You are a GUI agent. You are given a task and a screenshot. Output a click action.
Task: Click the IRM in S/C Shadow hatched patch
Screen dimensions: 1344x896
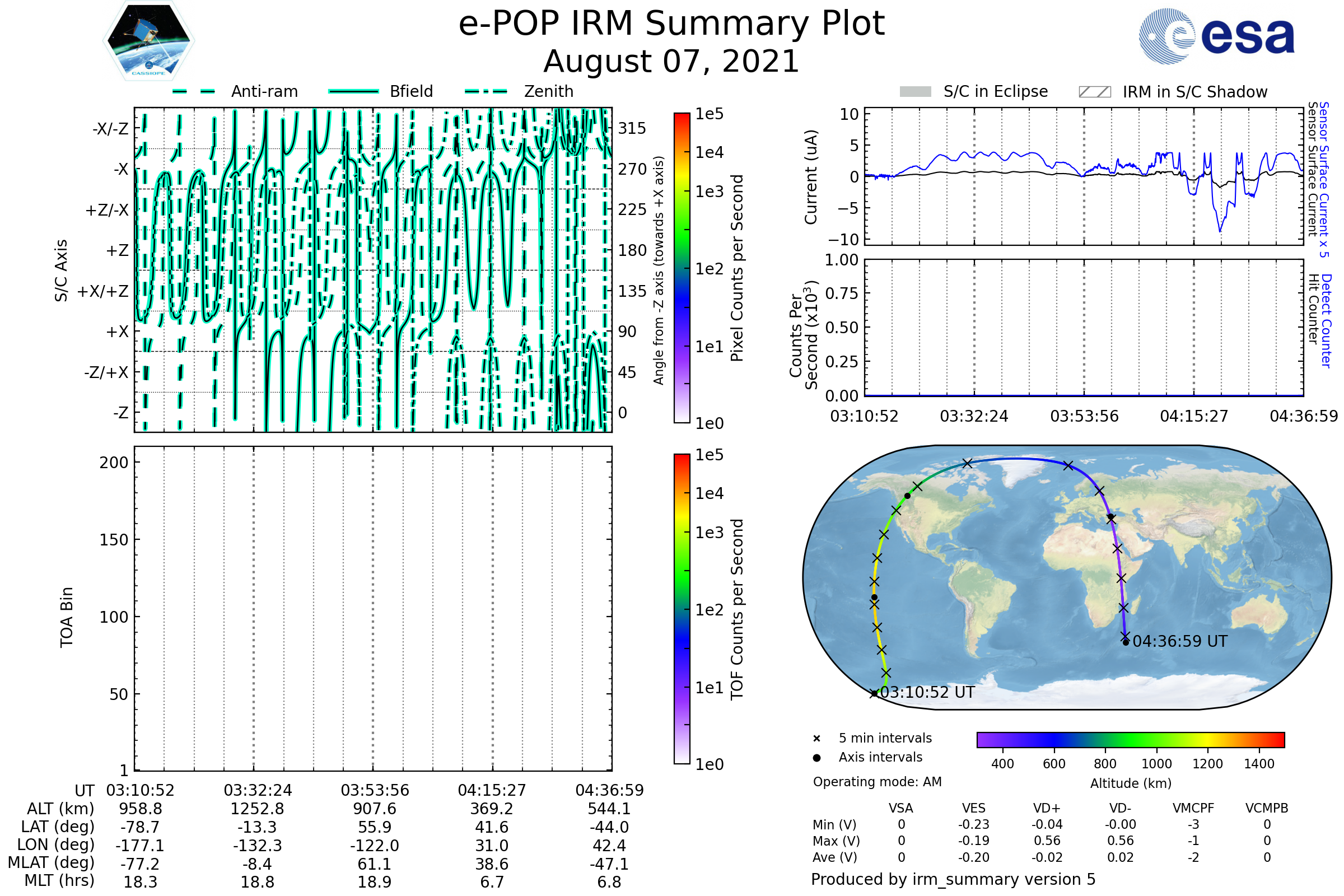coord(1094,92)
